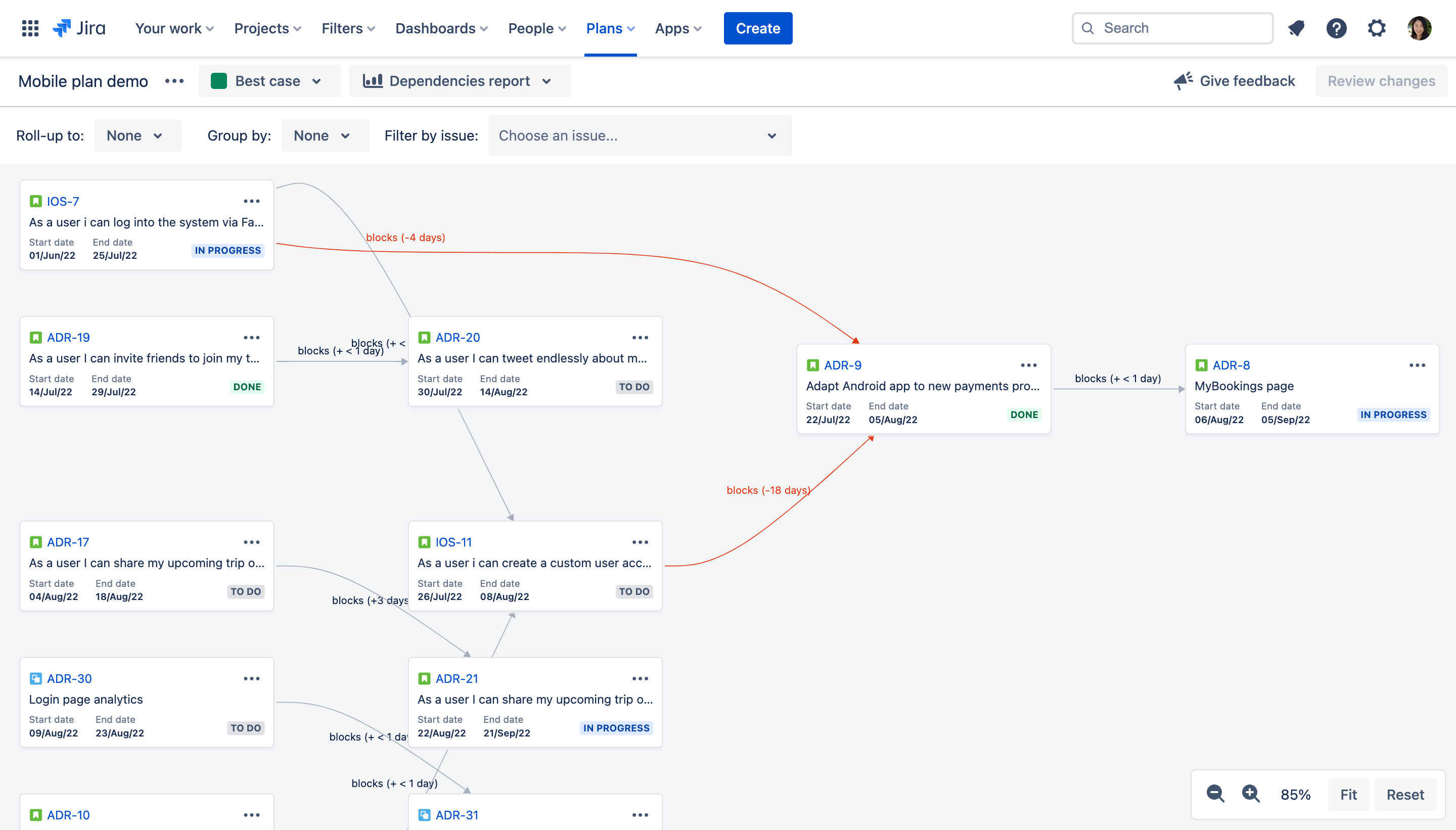Open the Apps menu
Image resolution: width=1456 pixels, height=830 pixels.
tap(678, 28)
